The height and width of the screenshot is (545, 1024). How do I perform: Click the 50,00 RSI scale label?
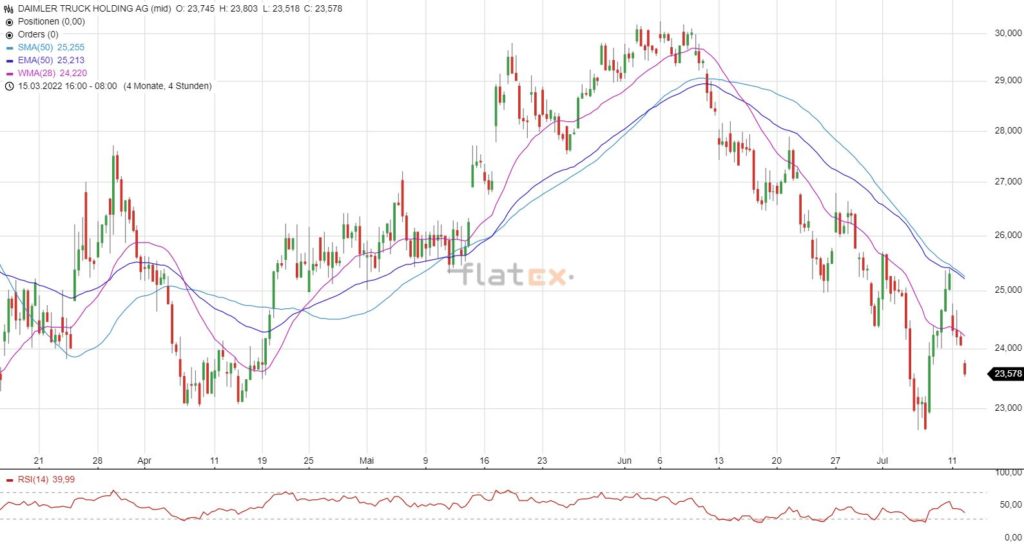tap(1012, 504)
